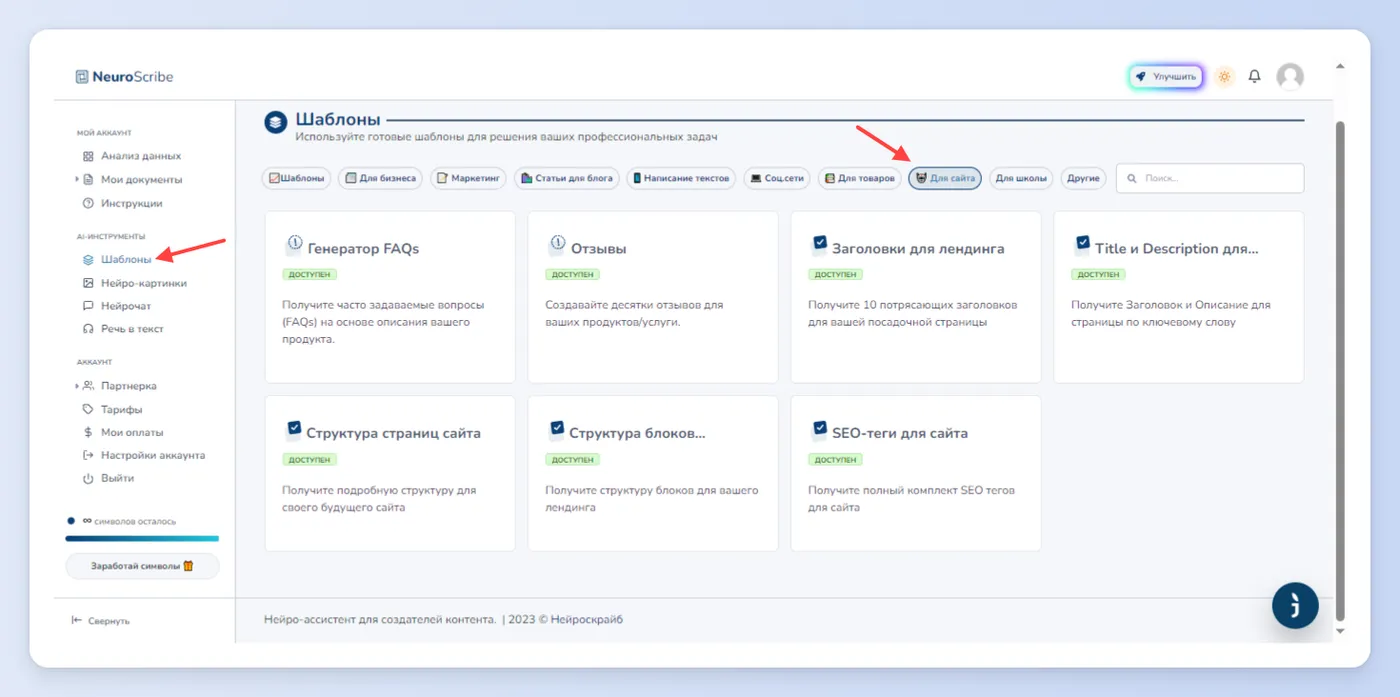Expand the Партнерка submenu arrow
The height and width of the screenshot is (697, 1400).
77,386
